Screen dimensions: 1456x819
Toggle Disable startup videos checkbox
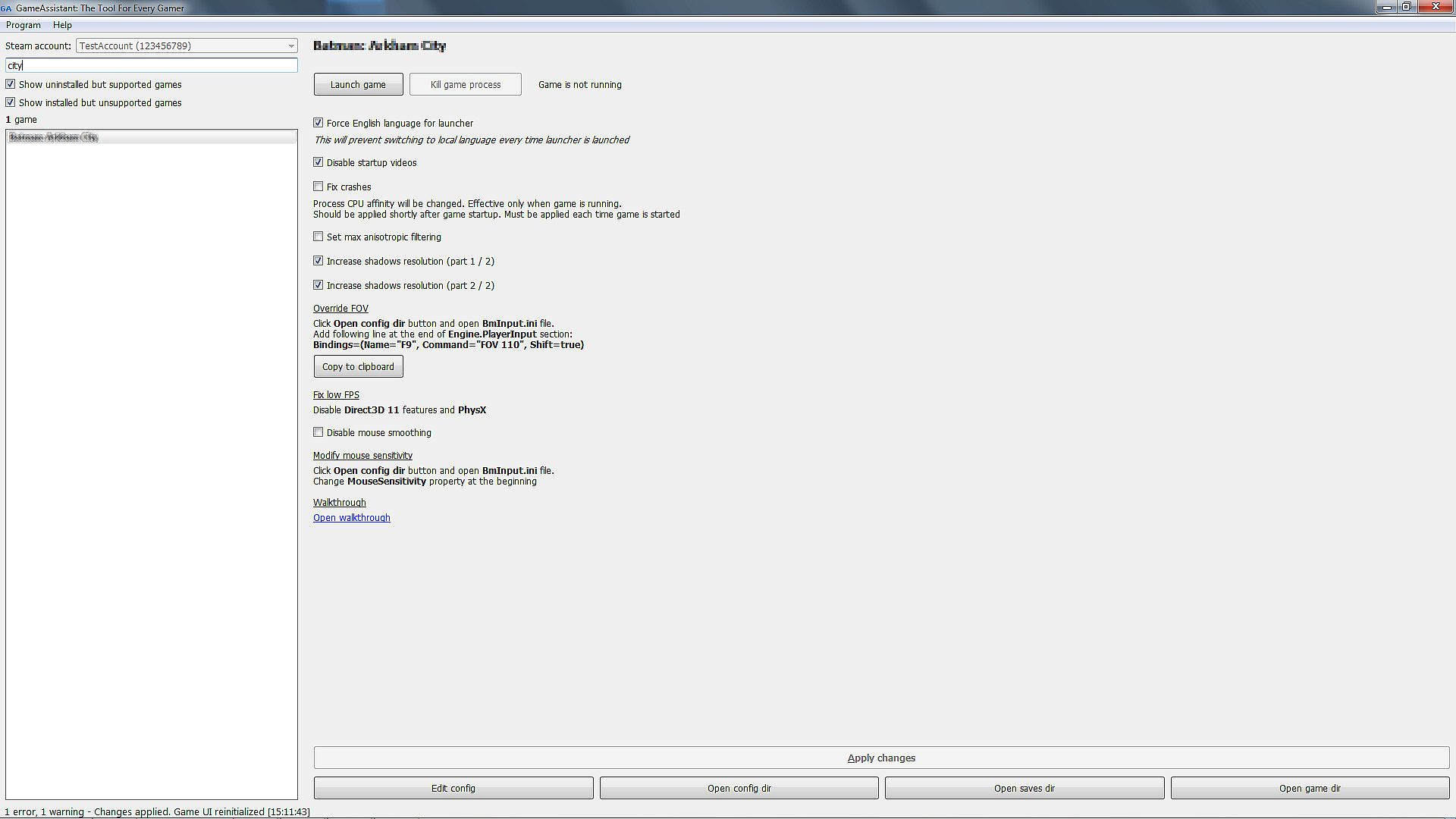pyautogui.click(x=318, y=162)
